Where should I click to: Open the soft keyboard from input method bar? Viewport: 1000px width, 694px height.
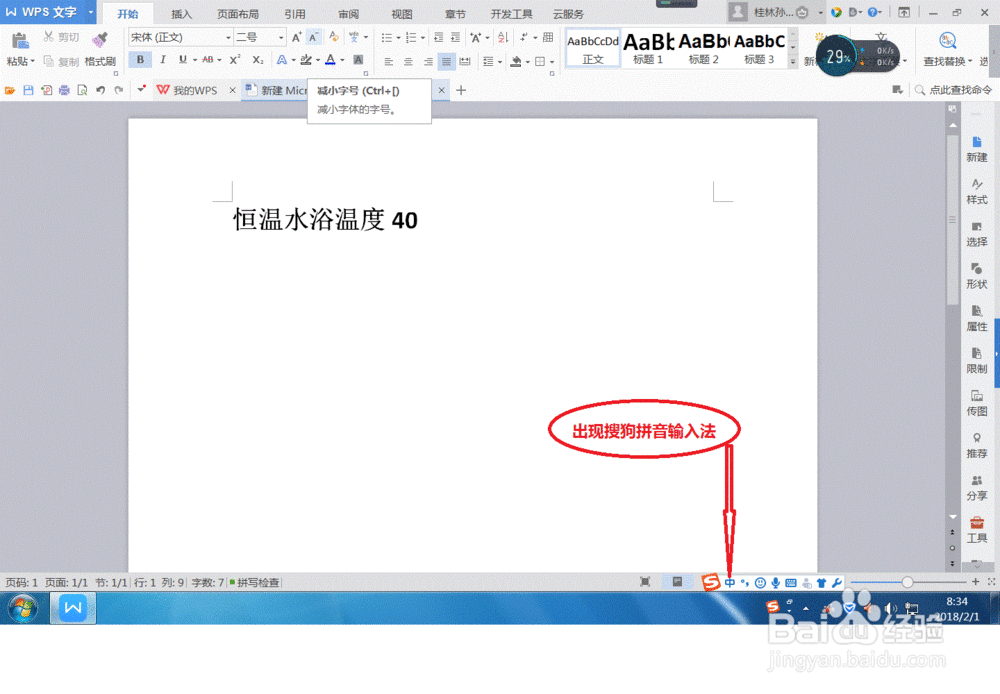[791, 582]
